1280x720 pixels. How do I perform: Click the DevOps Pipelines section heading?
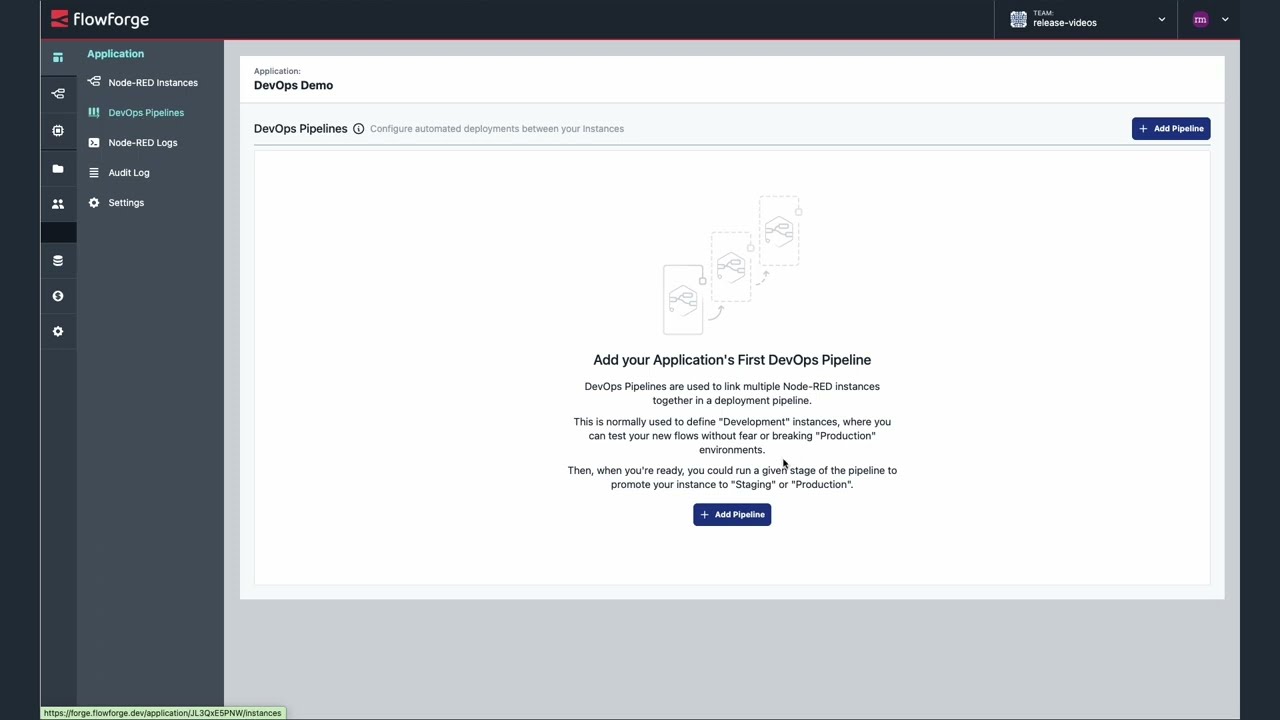300,129
